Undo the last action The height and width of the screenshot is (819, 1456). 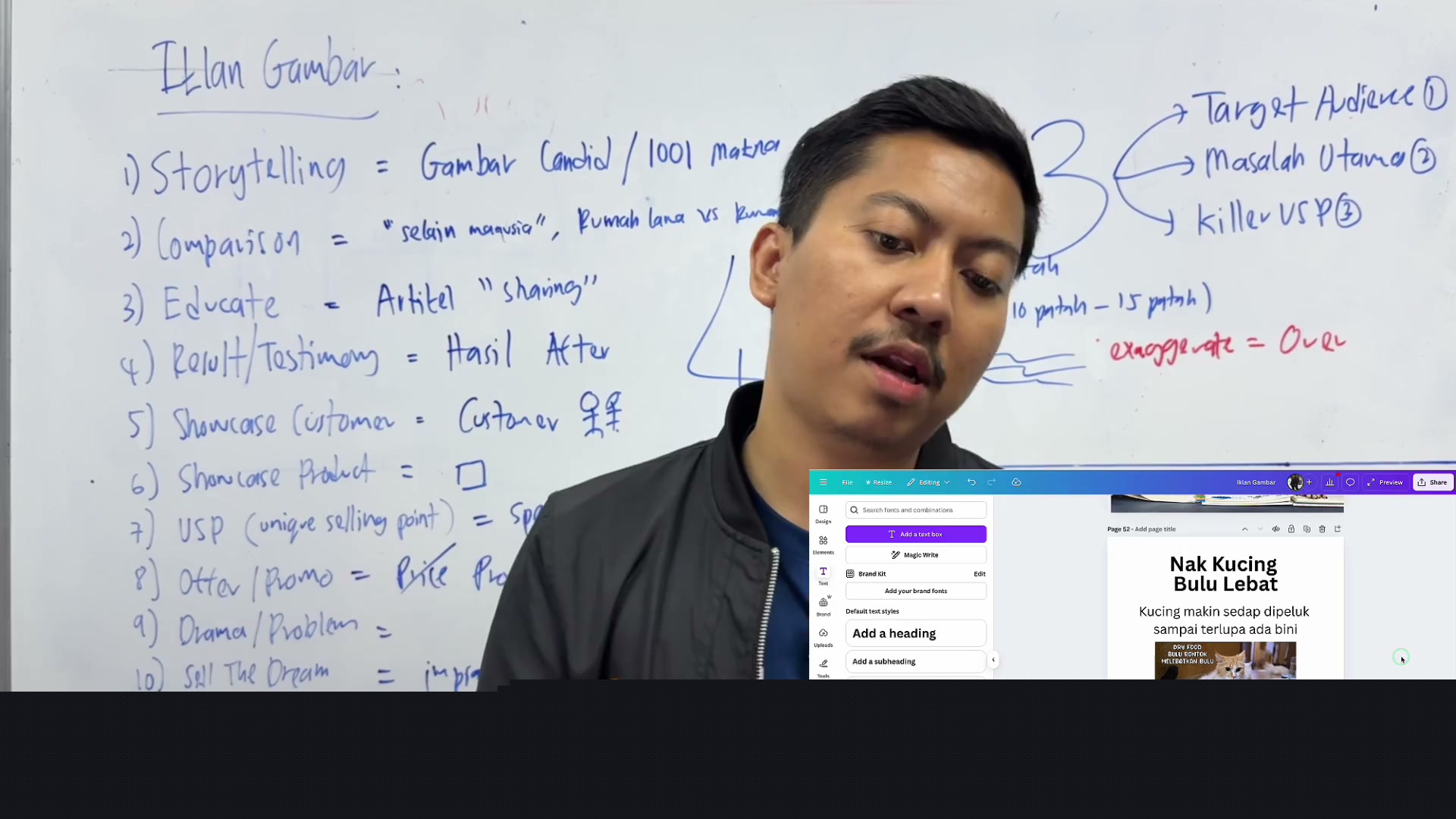(x=971, y=482)
